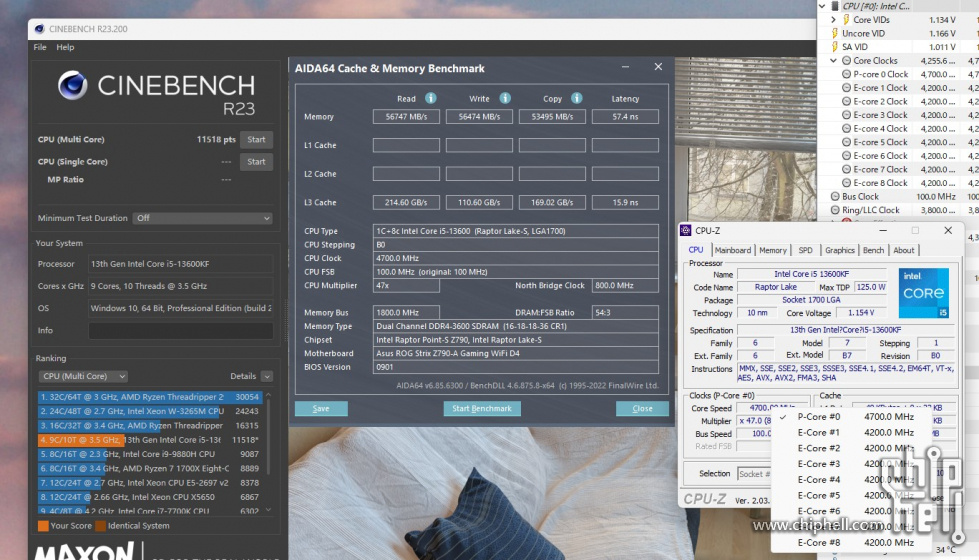This screenshot has height=560, width=979.
Task: Click the Your Score orange legend swatch
Action: pyautogui.click(x=43, y=526)
